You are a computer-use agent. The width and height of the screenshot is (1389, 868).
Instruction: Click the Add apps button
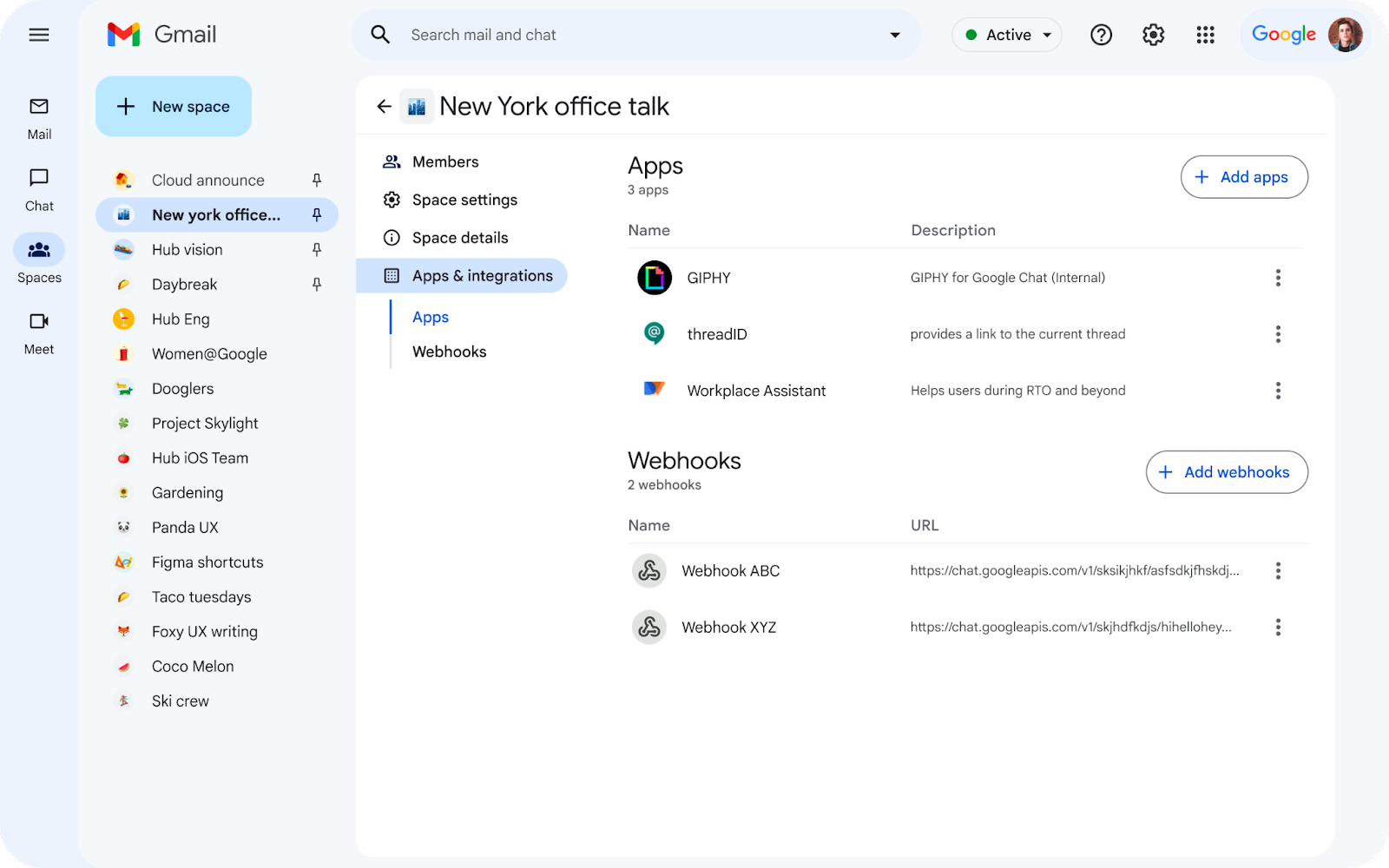click(x=1244, y=177)
